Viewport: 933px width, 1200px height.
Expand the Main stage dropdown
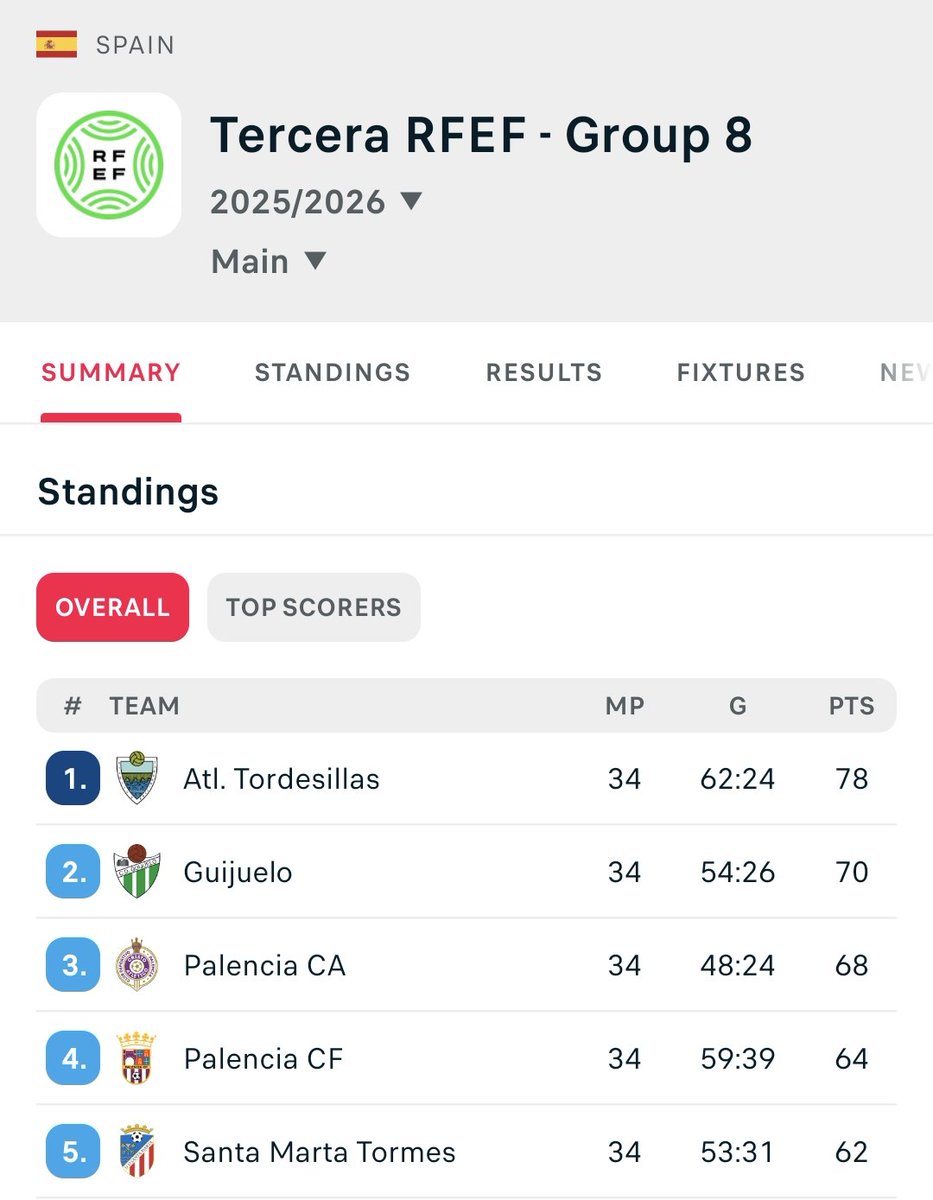[x=269, y=262]
